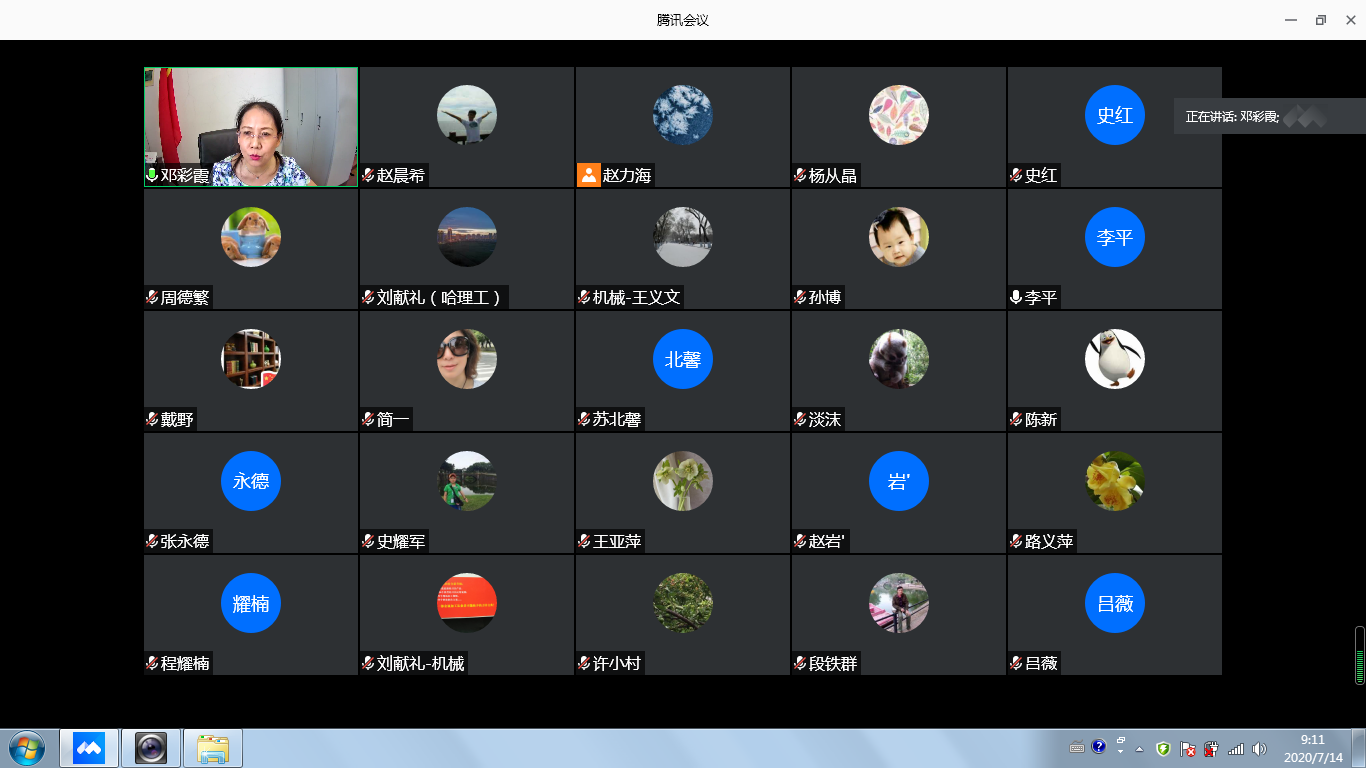Click the muted mic icon next to 吕薇
Screen dimensions: 1366x768
click(x=1016, y=663)
